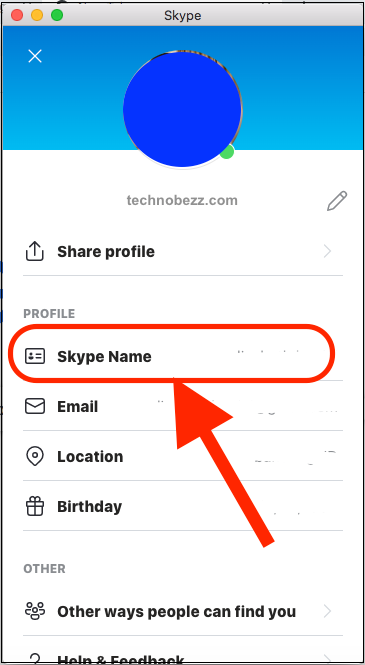
Task: Click the green online status dot
Action: [227, 152]
